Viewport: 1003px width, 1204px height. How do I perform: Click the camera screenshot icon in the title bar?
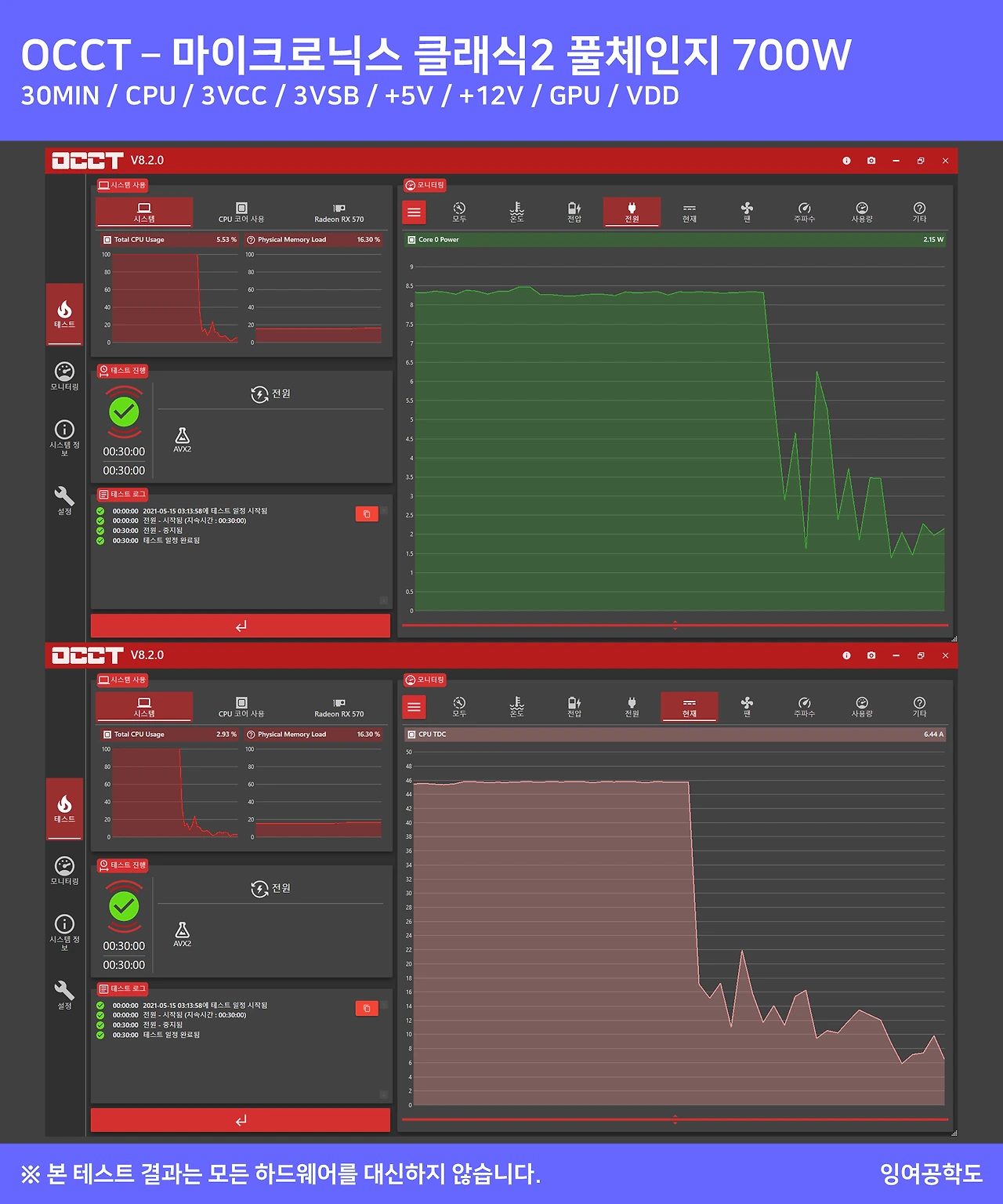tap(871, 161)
